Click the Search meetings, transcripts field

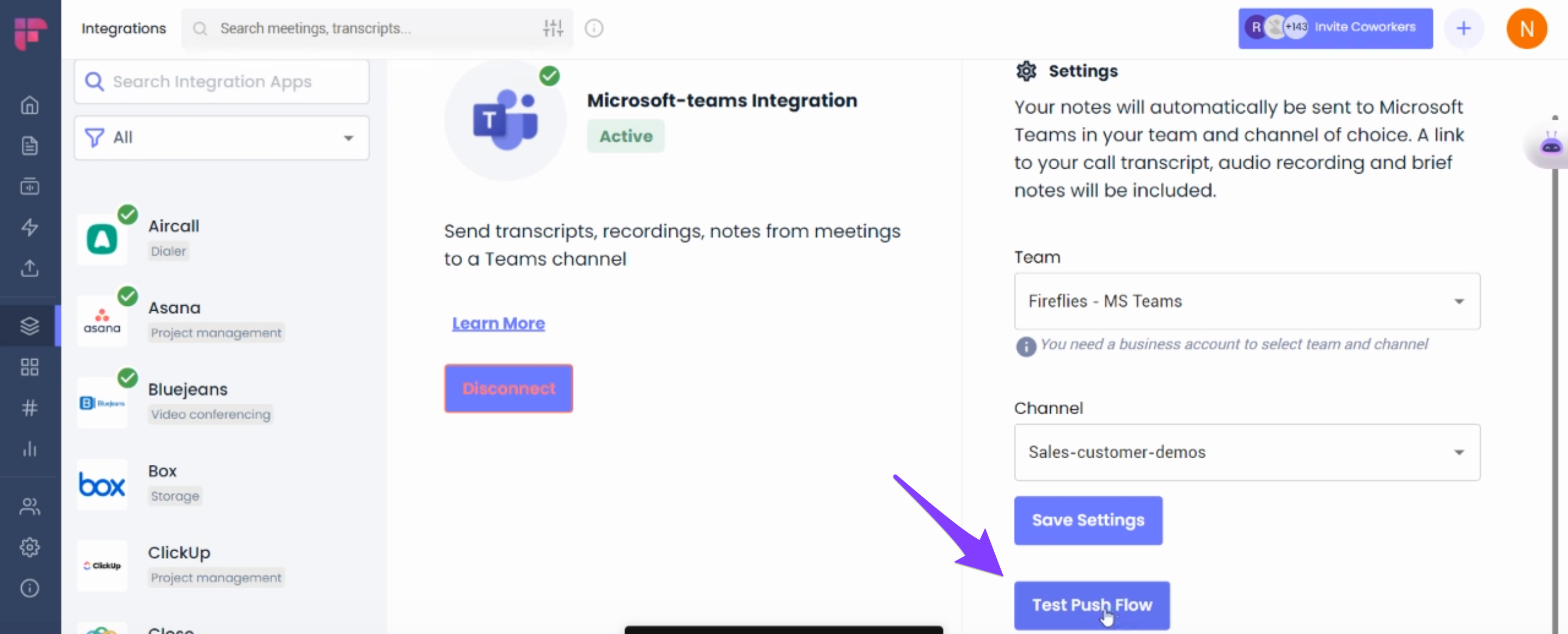point(377,28)
